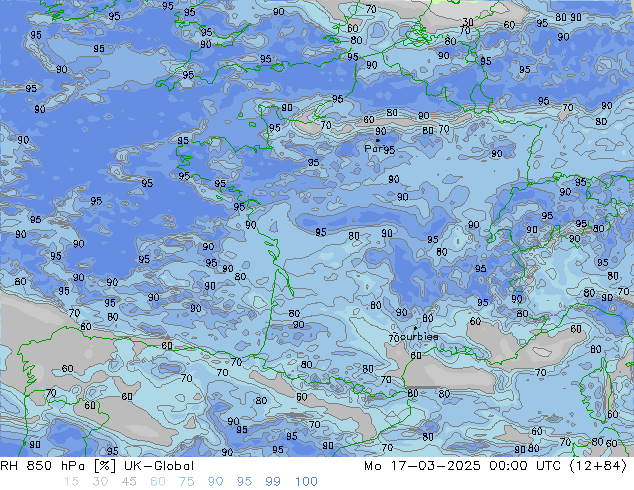Click the 'UK-Global' model name text
634x490 pixels.
tap(159, 466)
